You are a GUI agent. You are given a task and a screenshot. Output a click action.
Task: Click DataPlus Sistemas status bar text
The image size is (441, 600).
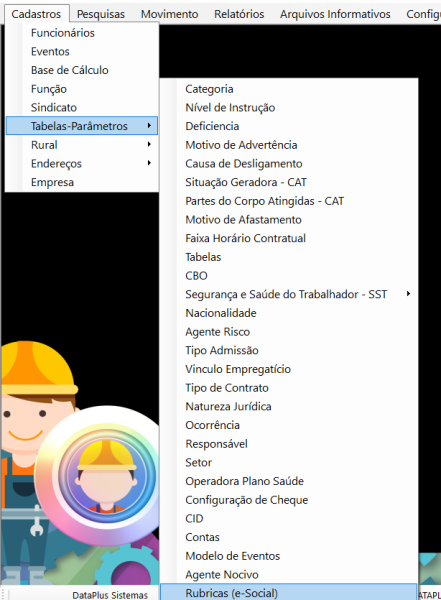(x=110, y=595)
